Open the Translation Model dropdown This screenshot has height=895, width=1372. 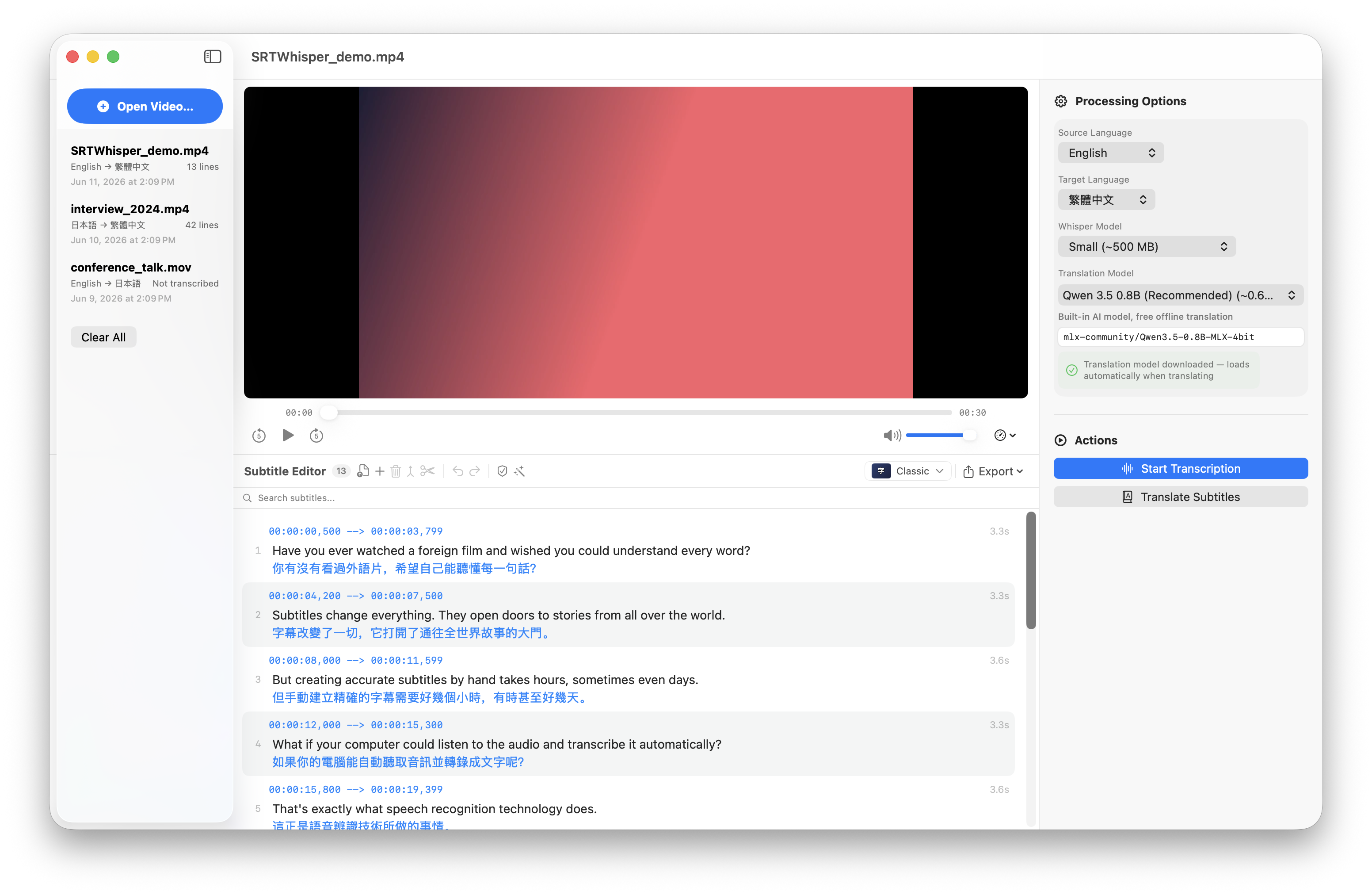pyautogui.click(x=1181, y=295)
